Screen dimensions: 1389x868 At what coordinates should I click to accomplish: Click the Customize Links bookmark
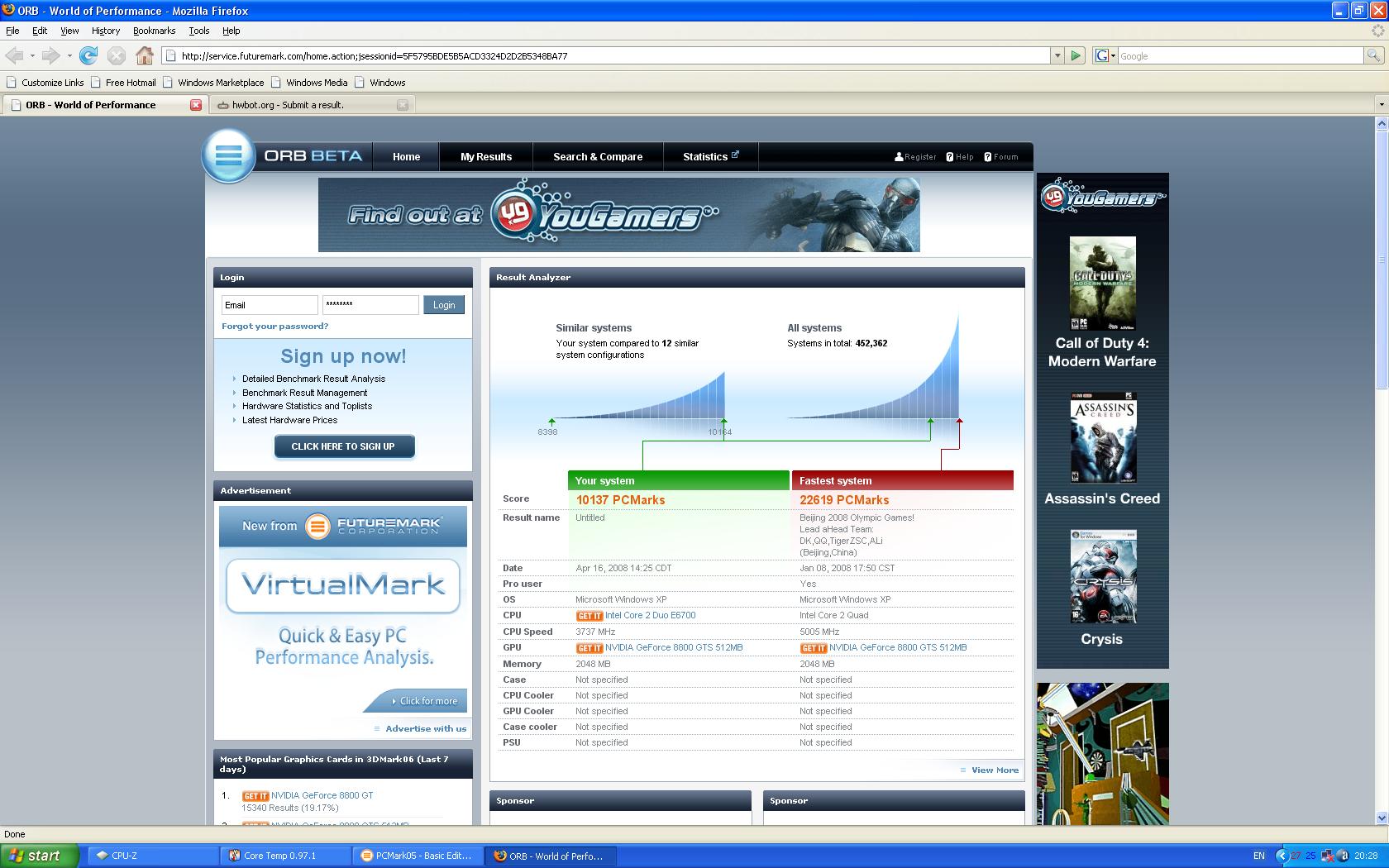click(x=45, y=83)
